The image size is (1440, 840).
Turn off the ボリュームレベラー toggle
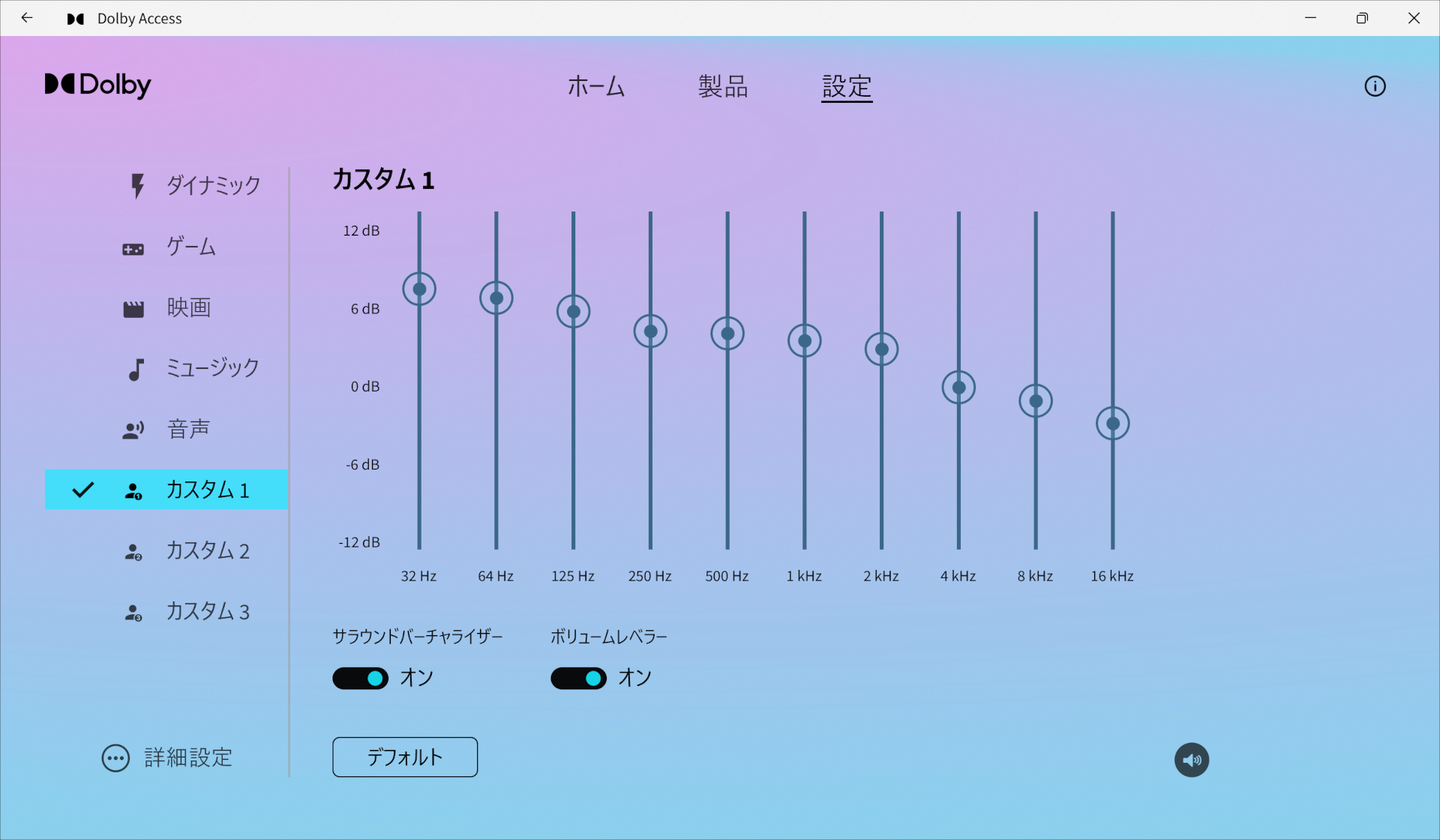[x=578, y=678]
